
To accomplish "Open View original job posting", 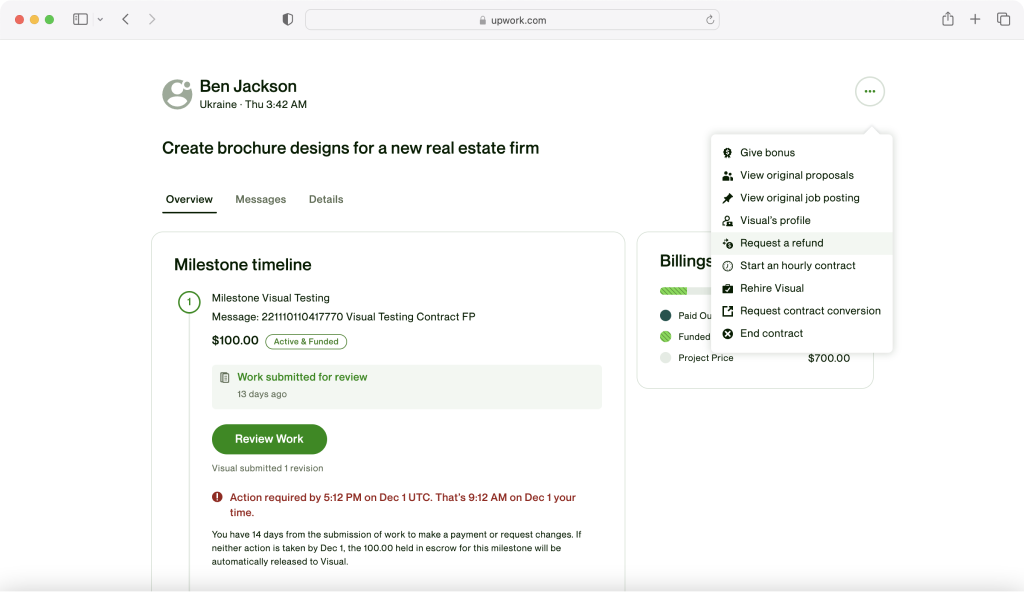I will point(799,198).
